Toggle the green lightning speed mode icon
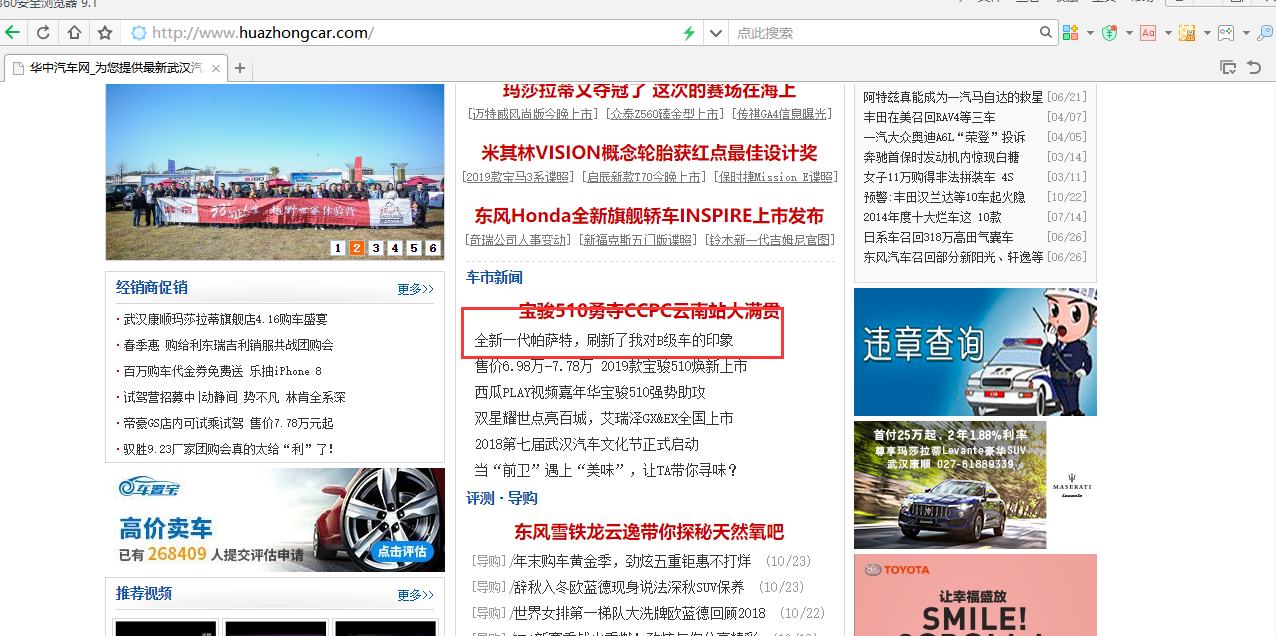The width and height of the screenshot is (1276, 636). click(x=689, y=33)
